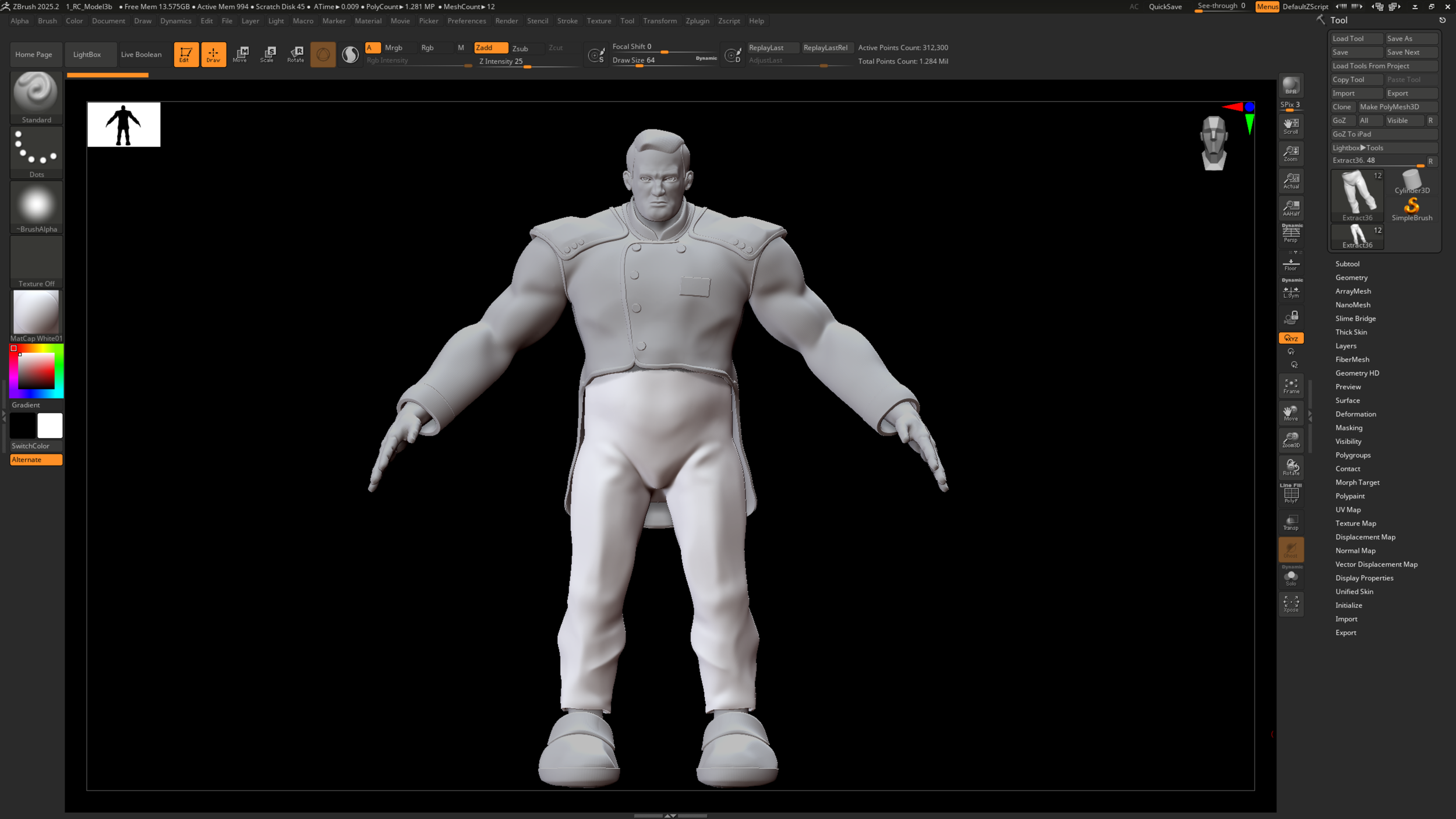Click the BPR render icon

click(x=1291, y=86)
